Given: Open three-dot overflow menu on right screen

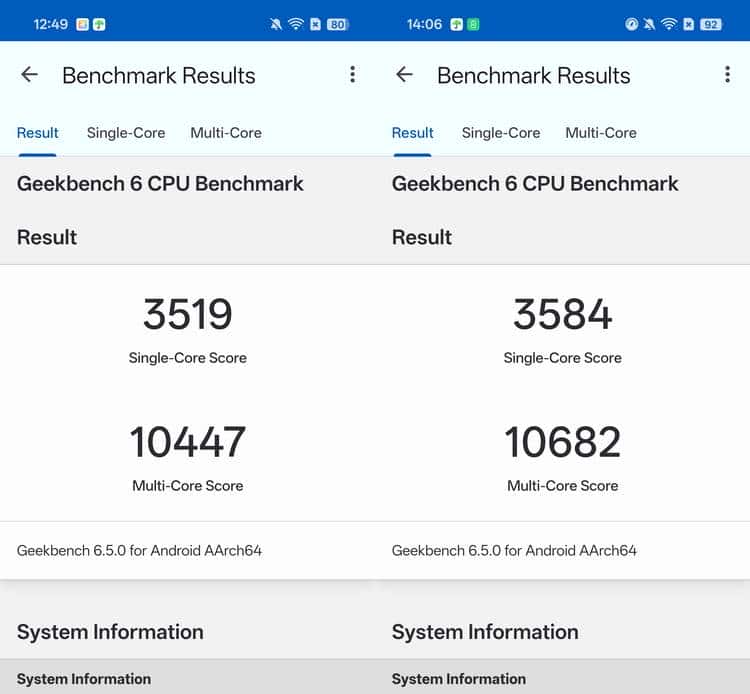Looking at the screenshot, I should 727,75.
